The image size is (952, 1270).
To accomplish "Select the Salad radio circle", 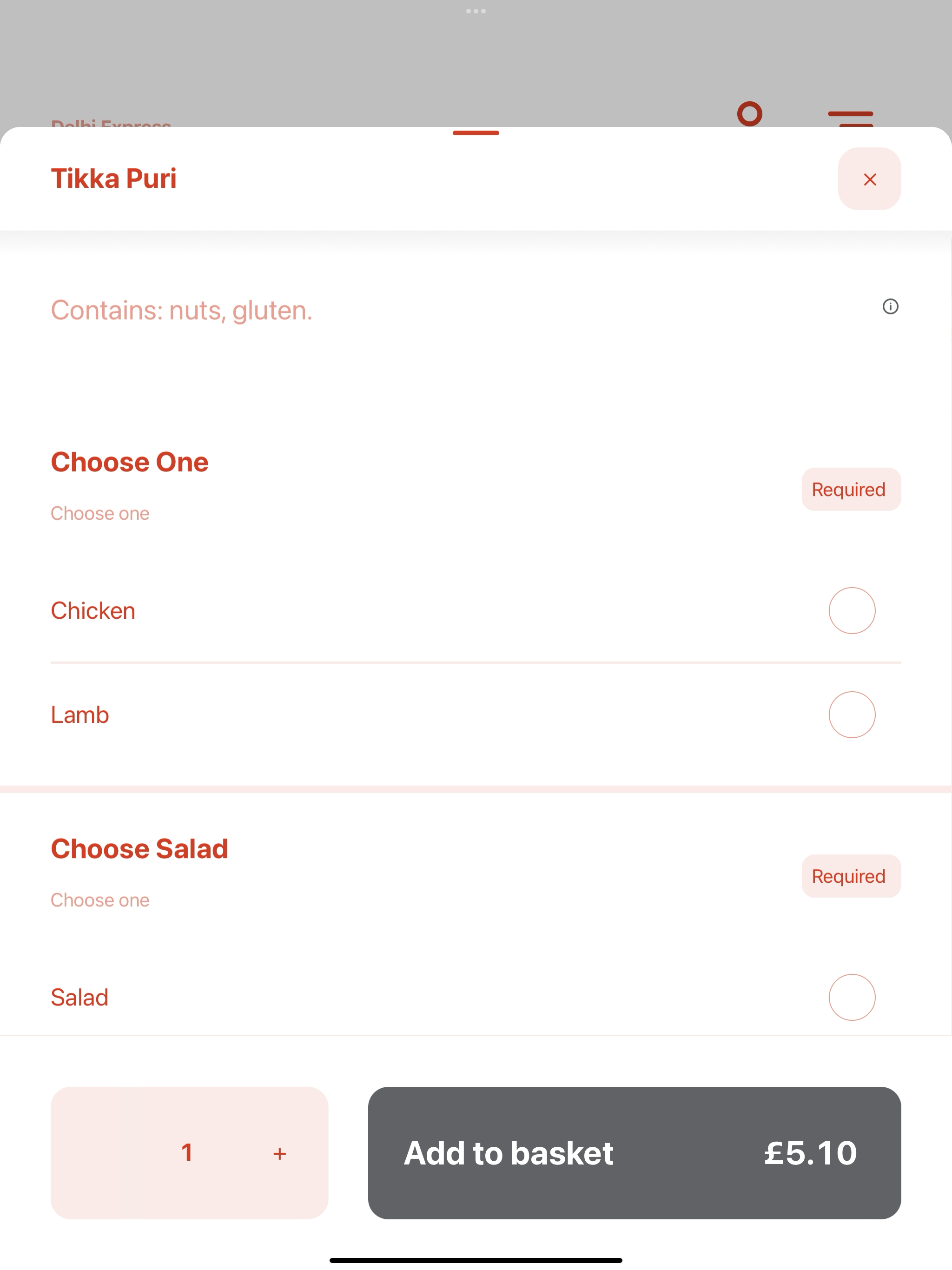I will click(x=852, y=997).
